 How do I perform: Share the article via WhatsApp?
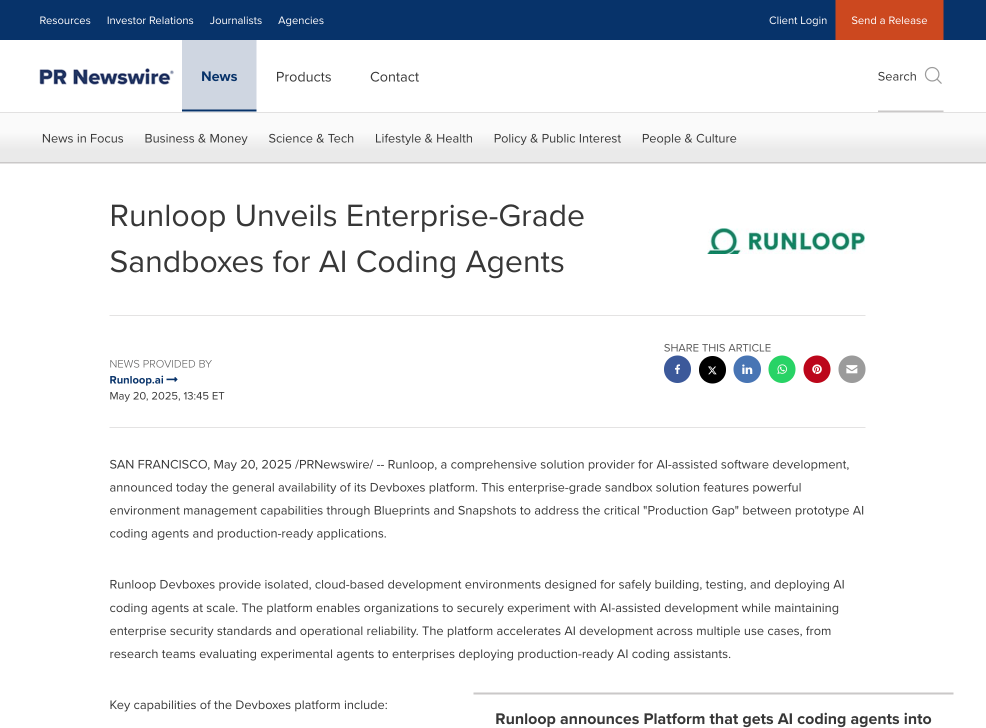(x=782, y=369)
